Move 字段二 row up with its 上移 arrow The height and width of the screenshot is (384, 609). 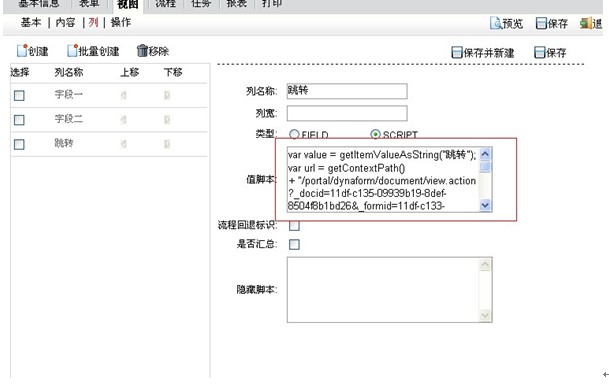click(x=124, y=120)
